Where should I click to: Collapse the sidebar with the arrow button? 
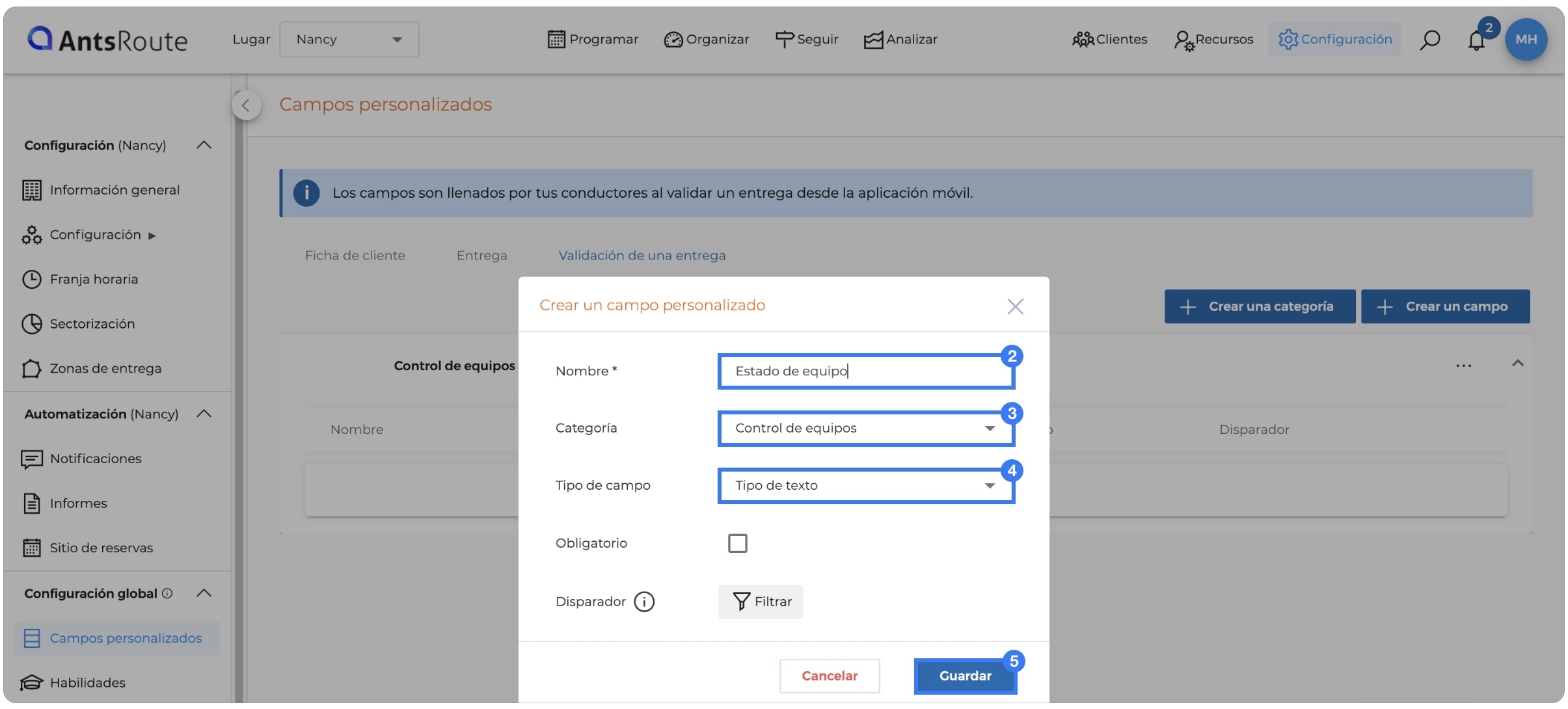[x=246, y=105]
